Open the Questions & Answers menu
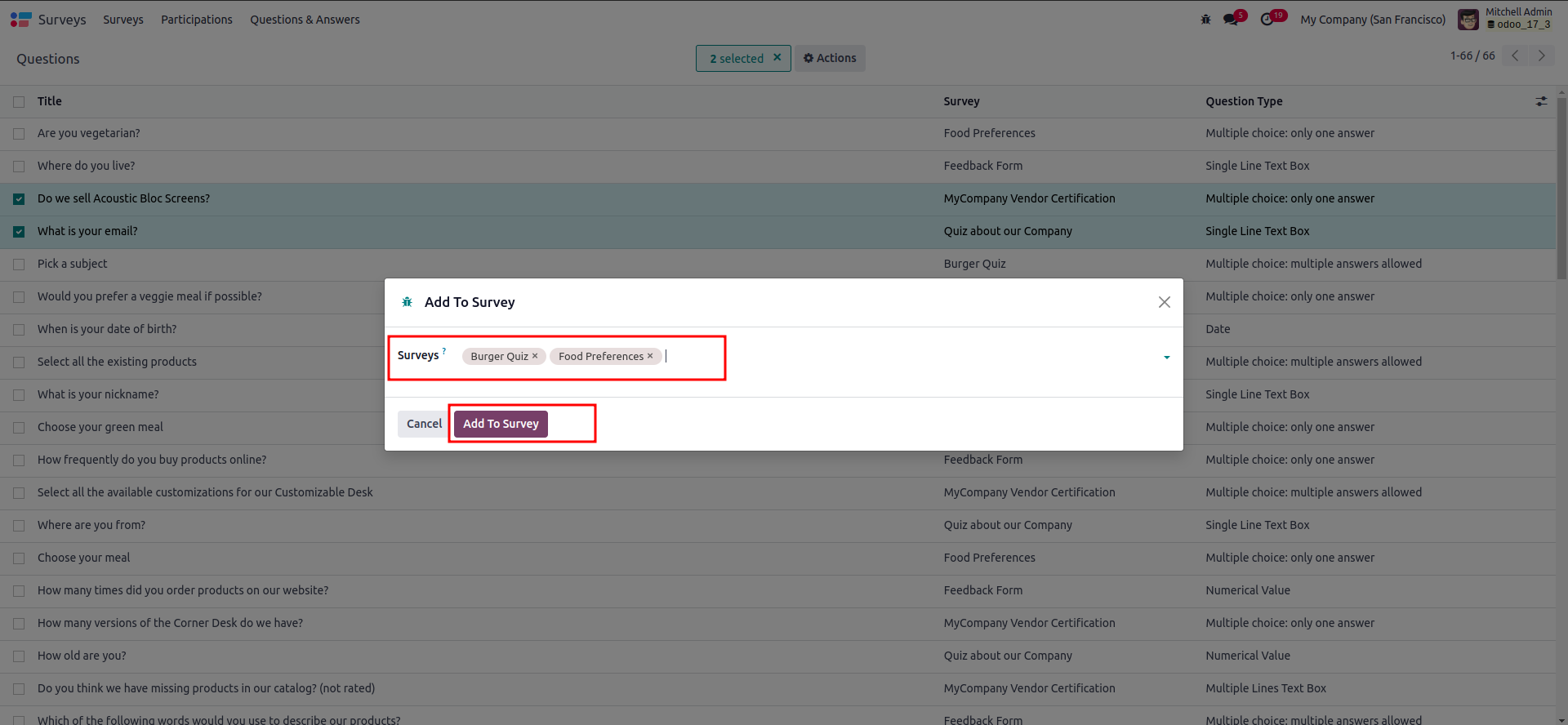 point(305,20)
